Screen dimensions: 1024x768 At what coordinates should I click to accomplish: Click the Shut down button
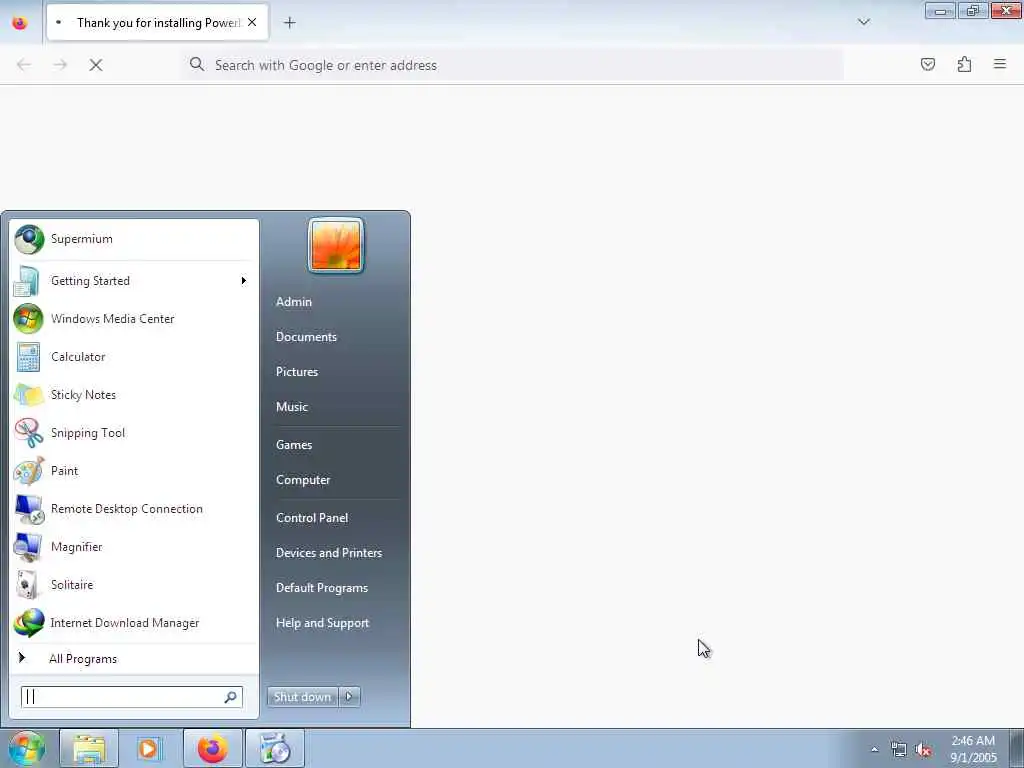[x=302, y=697]
